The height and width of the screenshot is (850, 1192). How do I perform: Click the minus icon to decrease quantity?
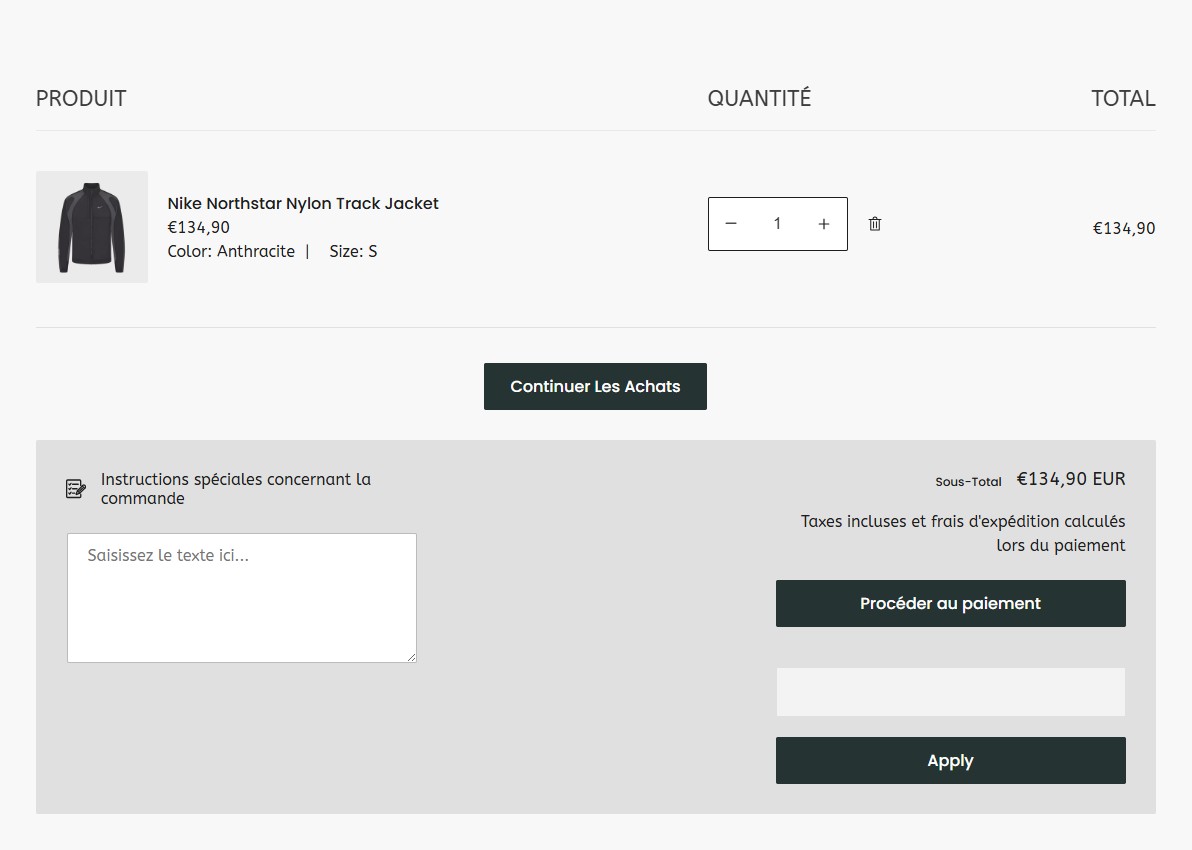[x=731, y=224]
